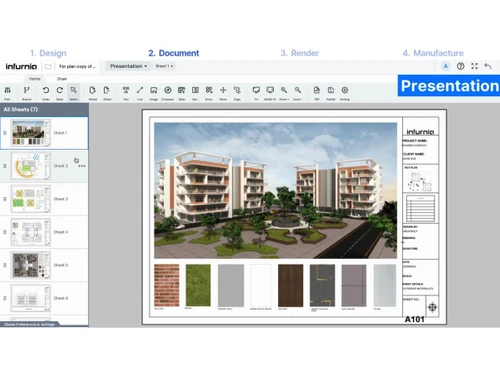Select the dark wood material swatch
The height and width of the screenshot is (375, 500).
[x=291, y=285]
